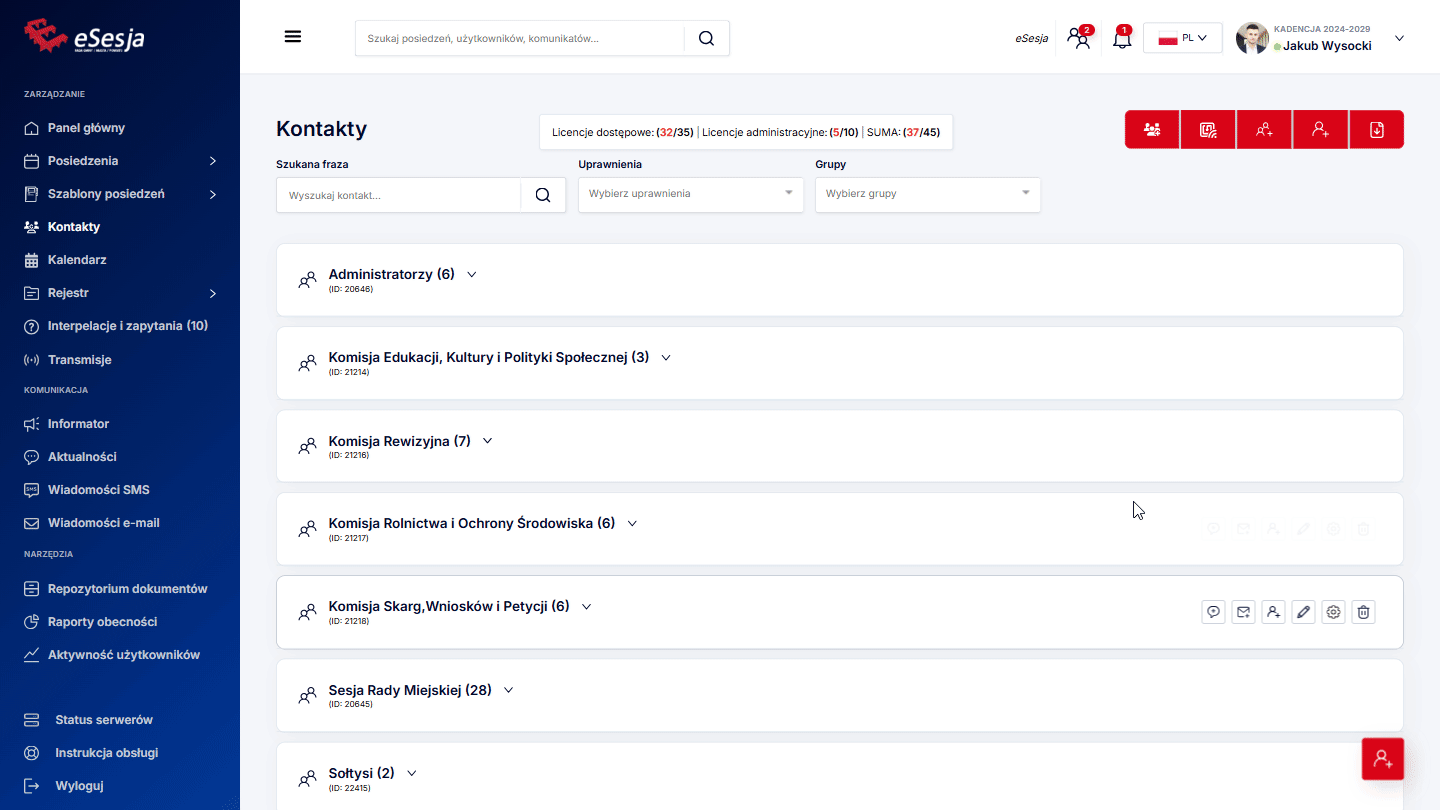
Task: Open Instrukcja obsługi link
Action: (x=106, y=753)
